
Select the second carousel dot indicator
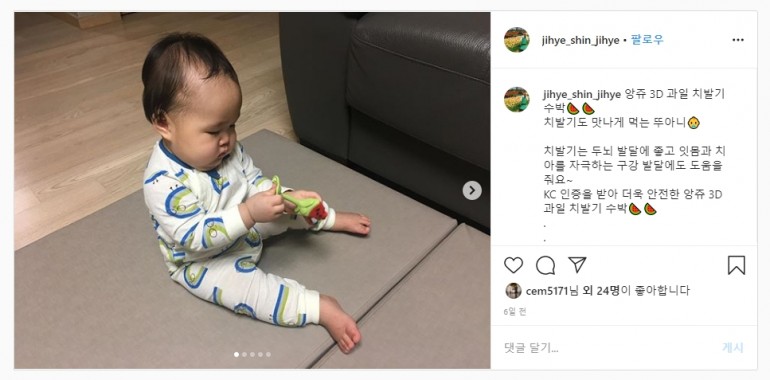(x=245, y=354)
